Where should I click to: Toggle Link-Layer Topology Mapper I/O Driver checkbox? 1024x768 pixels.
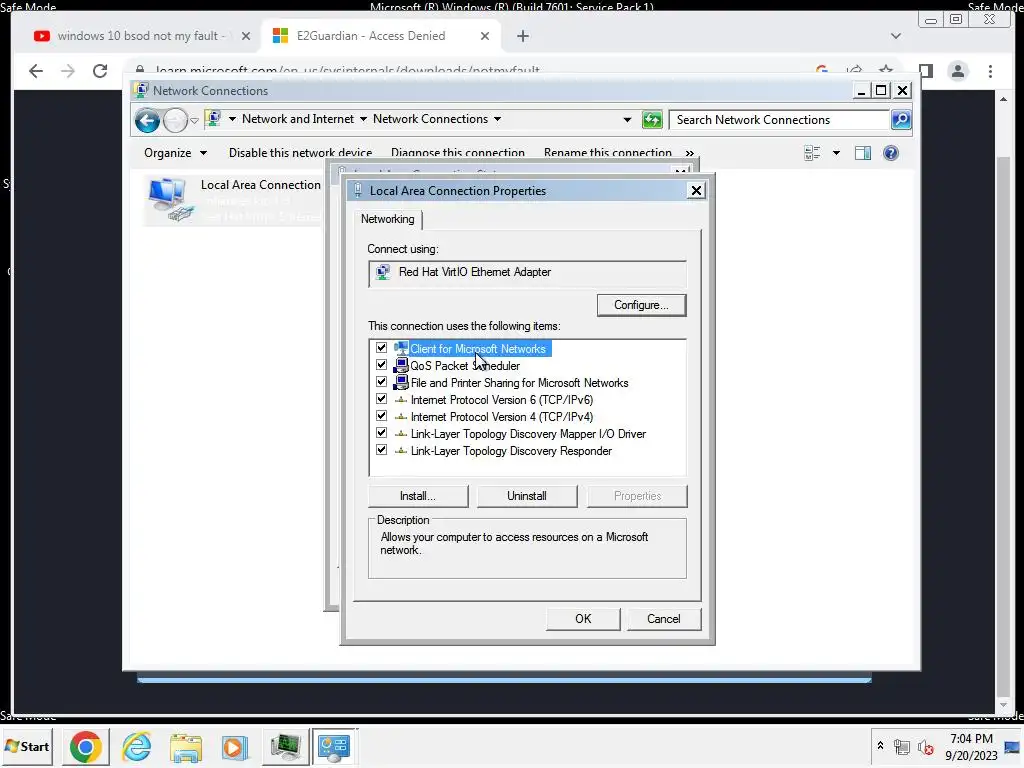coord(381,433)
